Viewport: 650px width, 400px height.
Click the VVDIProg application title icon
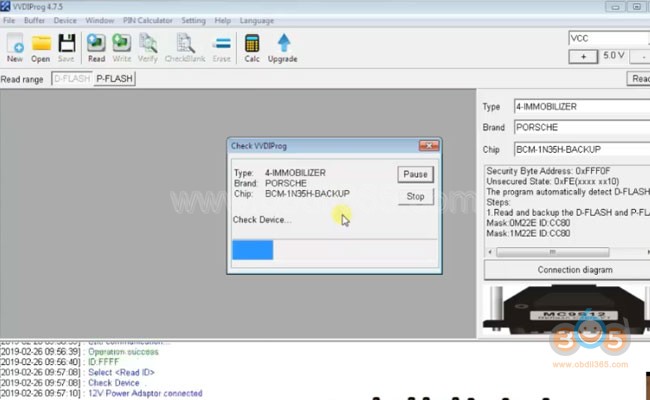tap(5, 6)
